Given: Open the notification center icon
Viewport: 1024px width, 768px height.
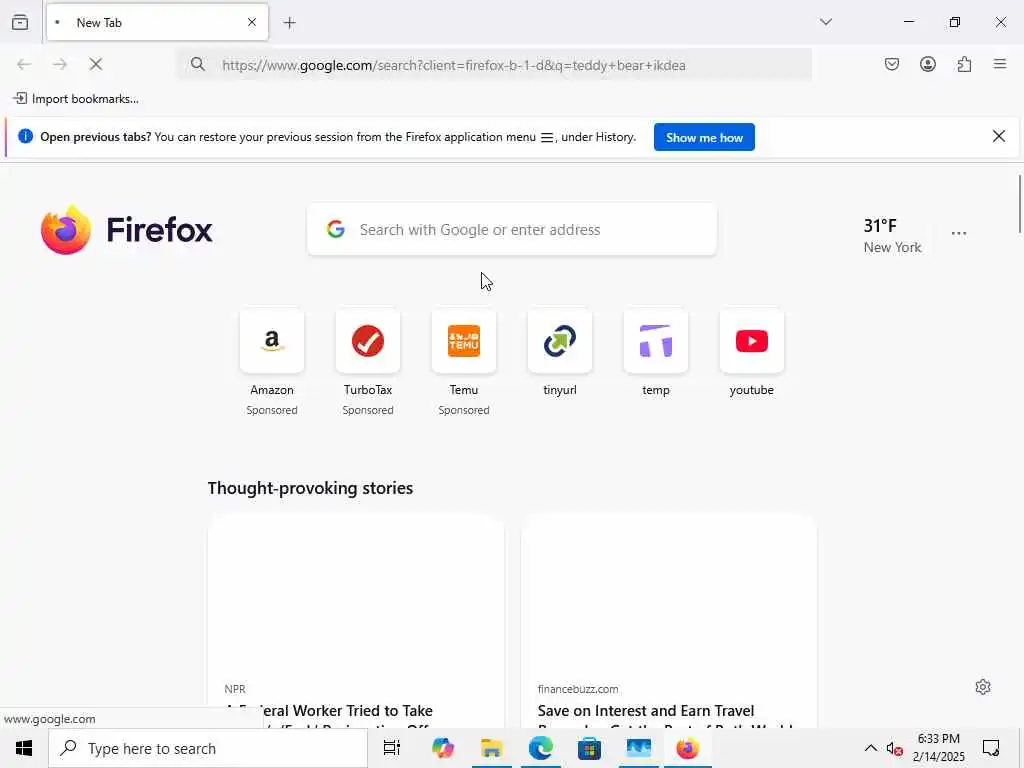Looking at the screenshot, I should tap(991, 748).
